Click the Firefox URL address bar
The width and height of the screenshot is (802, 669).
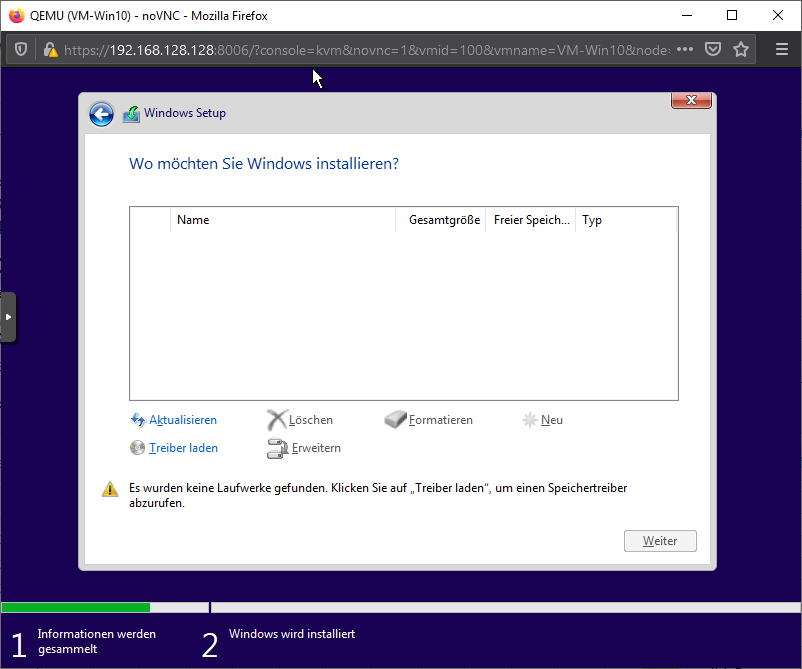coord(366,50)
